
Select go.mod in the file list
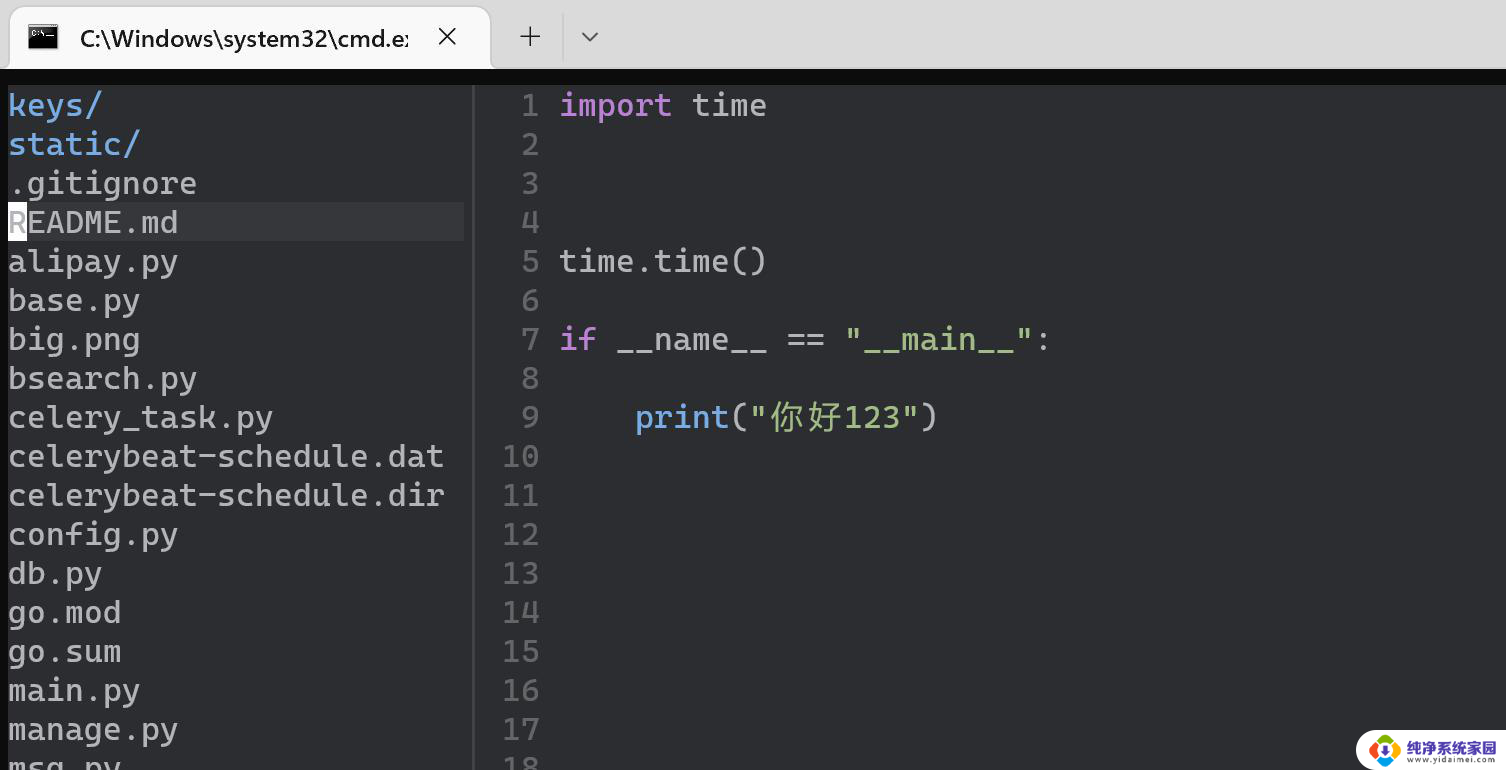65,613
